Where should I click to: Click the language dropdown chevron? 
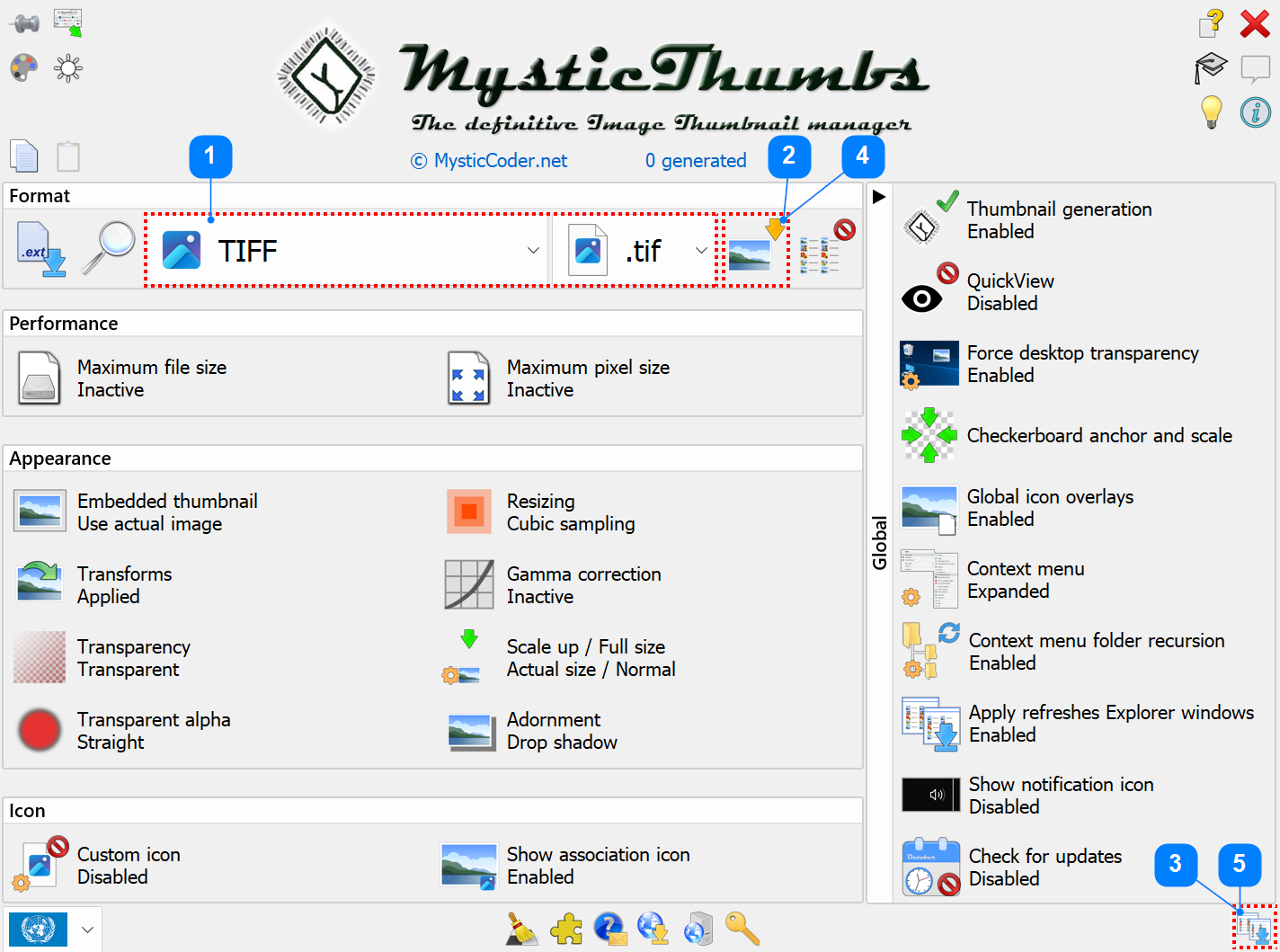(87, 930)
